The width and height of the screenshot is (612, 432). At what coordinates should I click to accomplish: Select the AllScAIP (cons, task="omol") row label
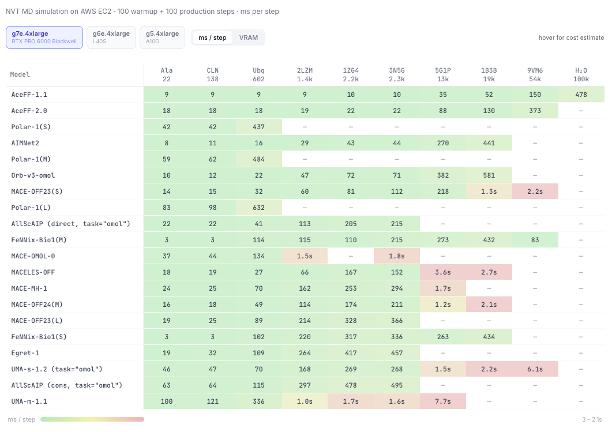tap(67, 385)
